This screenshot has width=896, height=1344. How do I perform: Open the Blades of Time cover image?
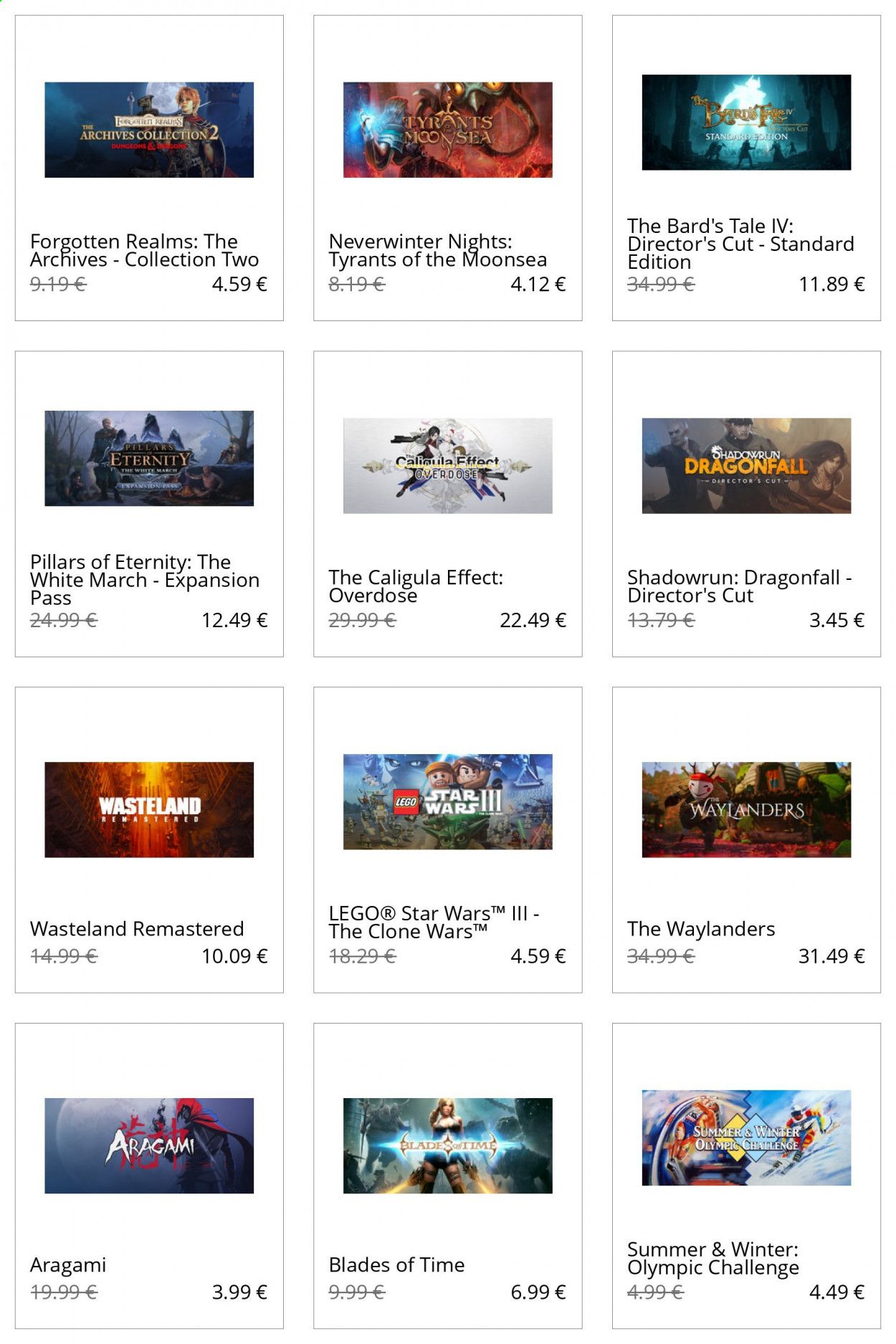447,1145
